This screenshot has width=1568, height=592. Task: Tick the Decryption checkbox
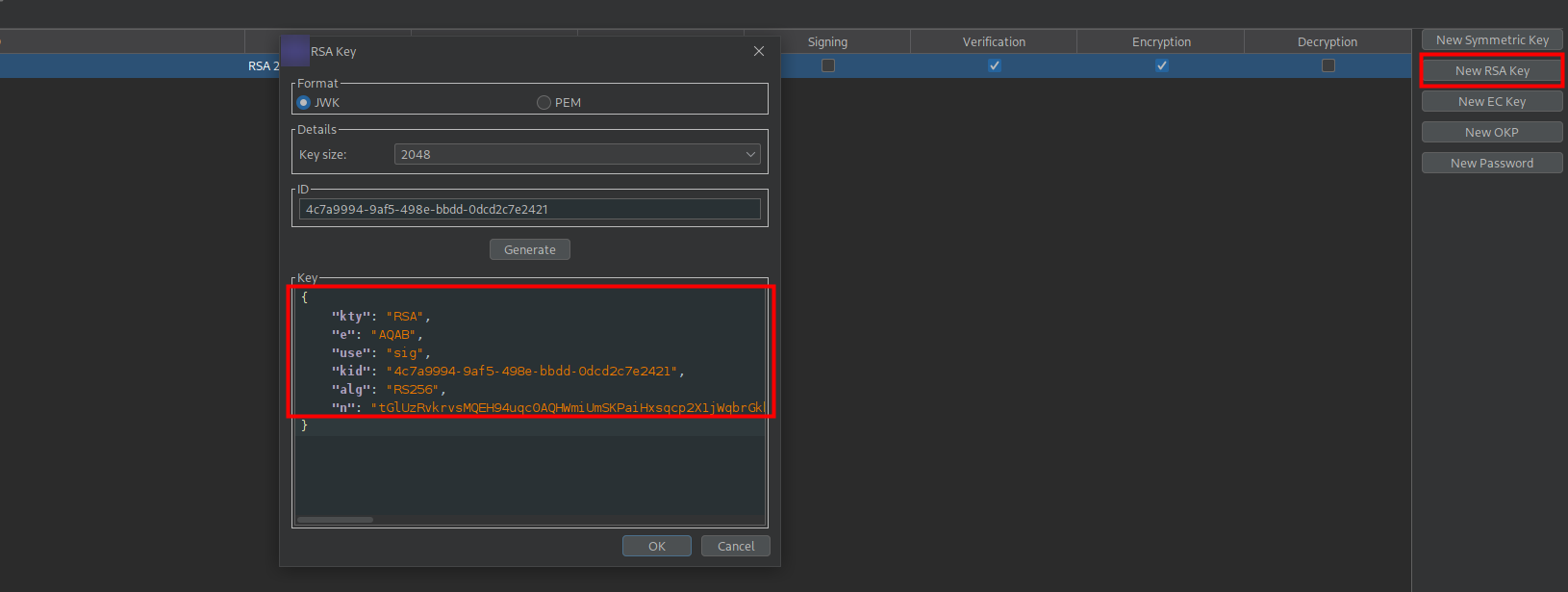(1328, 65)
